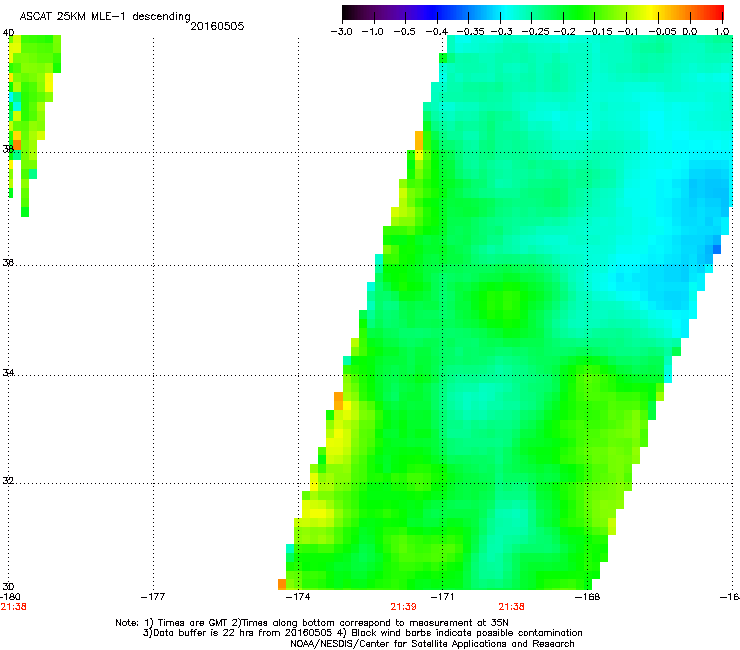Click the 'NOAA/NESDIS/Center for Satellite Applications' credit line
This screenshot has height=650, width=740.
click(432, 644)
